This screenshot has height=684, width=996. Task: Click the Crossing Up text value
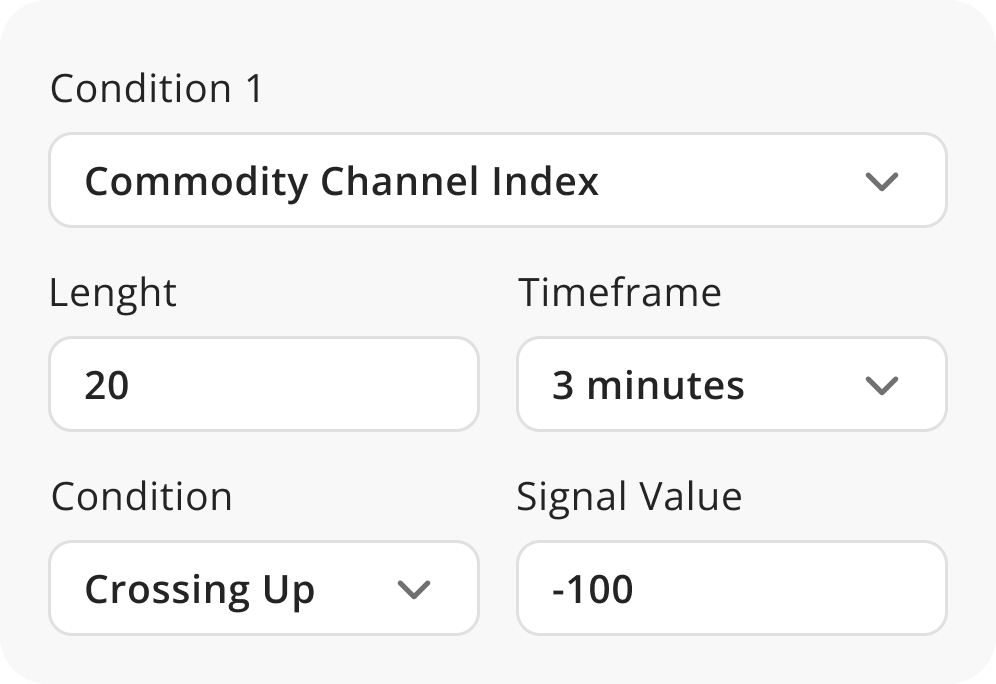(x=200, y=589)
